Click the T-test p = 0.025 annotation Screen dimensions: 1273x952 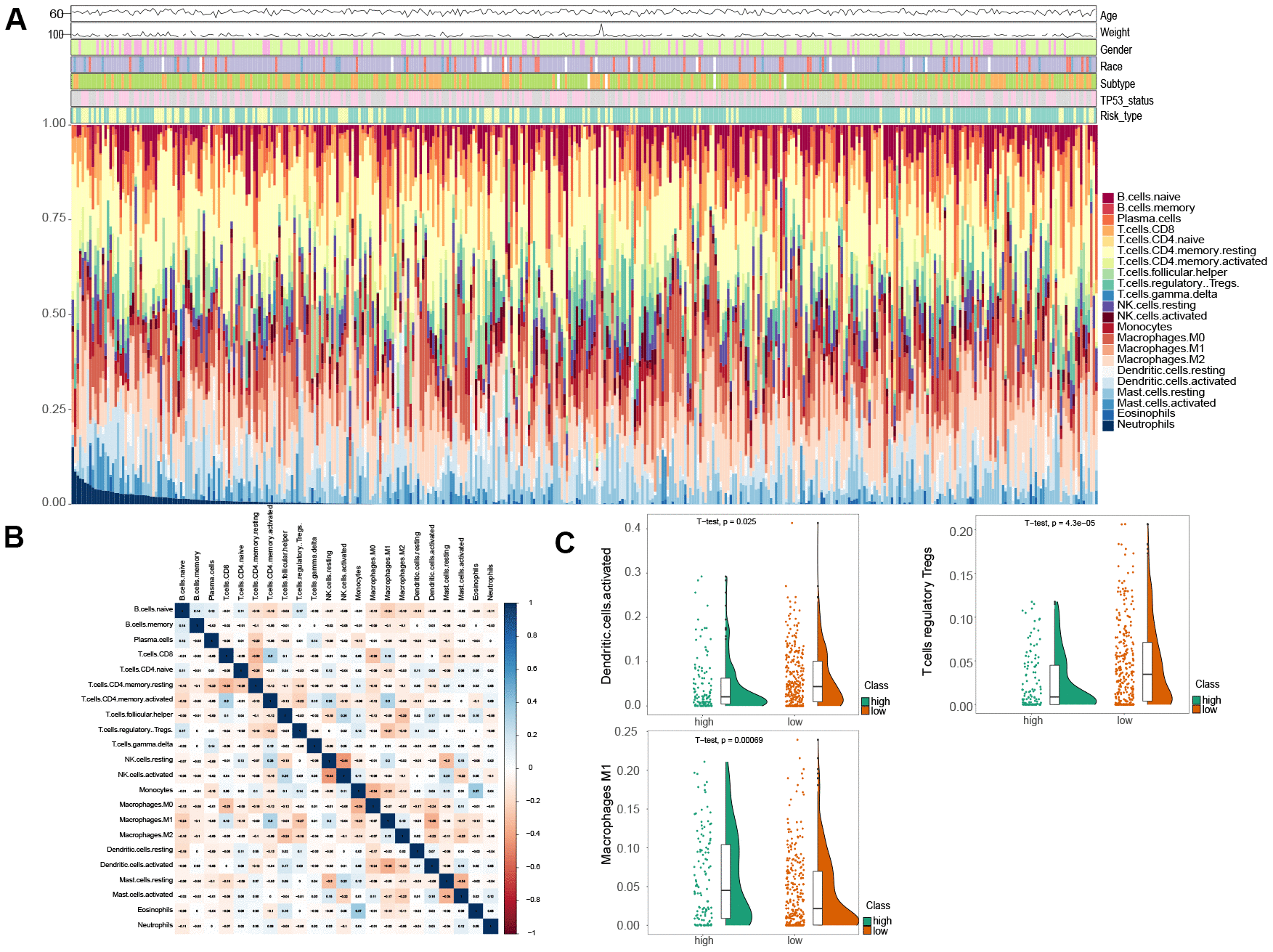pyautogui.click(x=726, y=521)
